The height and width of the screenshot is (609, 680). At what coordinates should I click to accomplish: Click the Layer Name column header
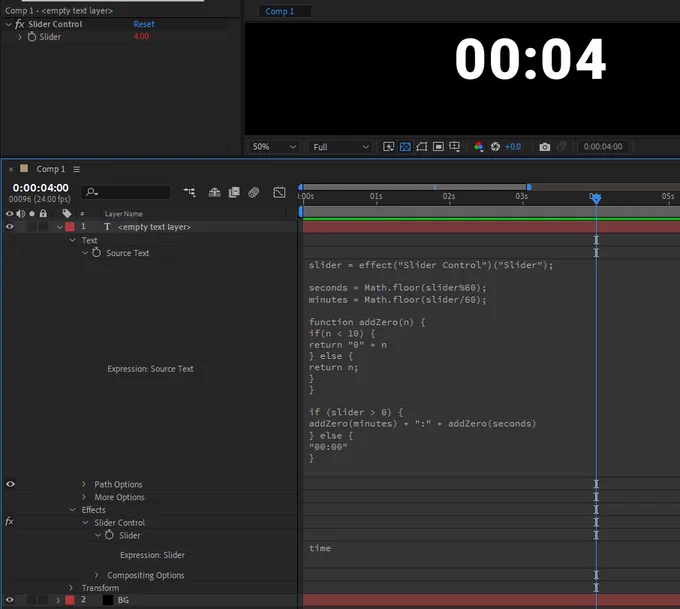(124, 214)
